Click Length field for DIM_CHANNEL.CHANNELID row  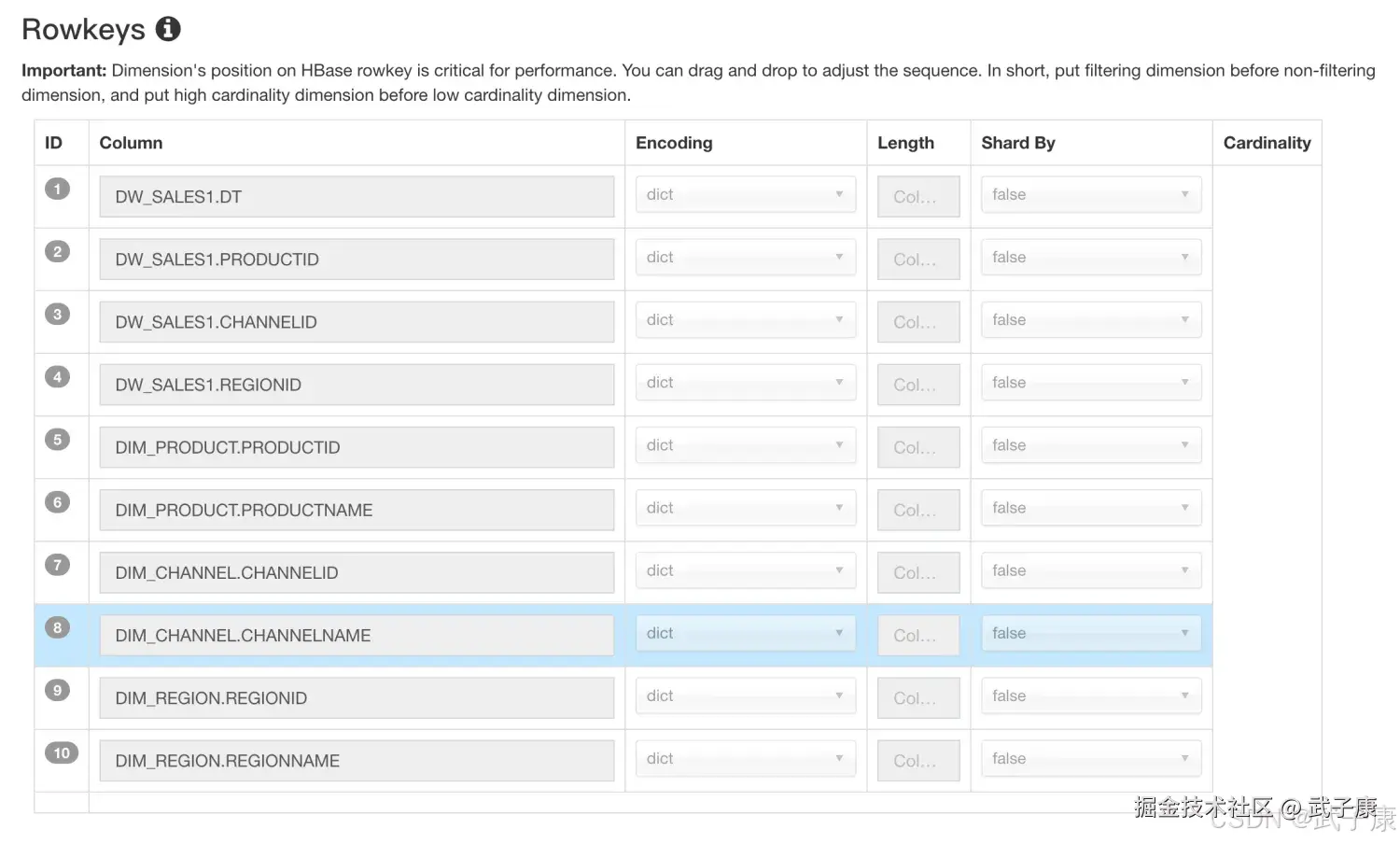click(x=917, y=572)
